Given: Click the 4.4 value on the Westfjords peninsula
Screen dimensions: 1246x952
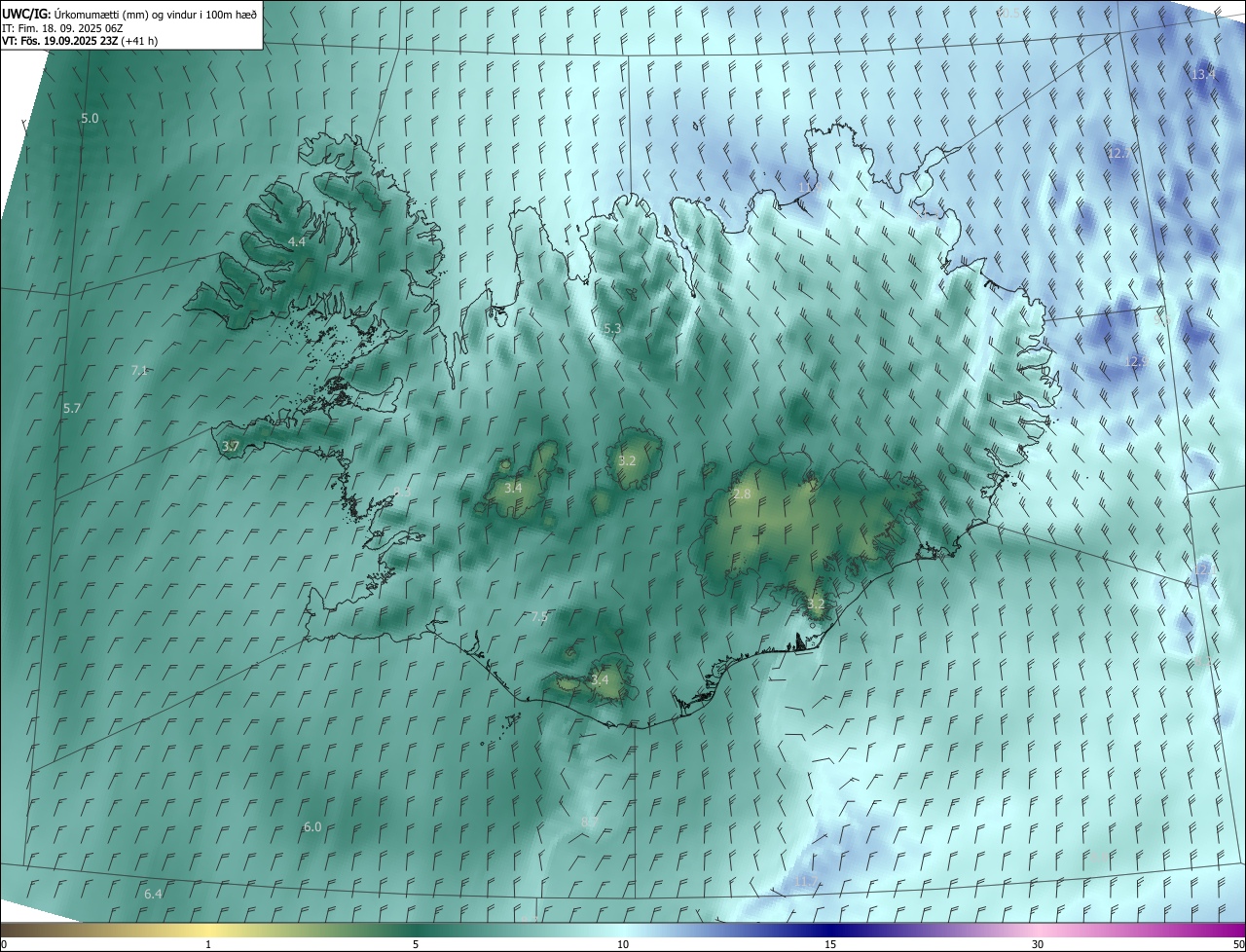Looking at the screenshot, I should point(296,241).
